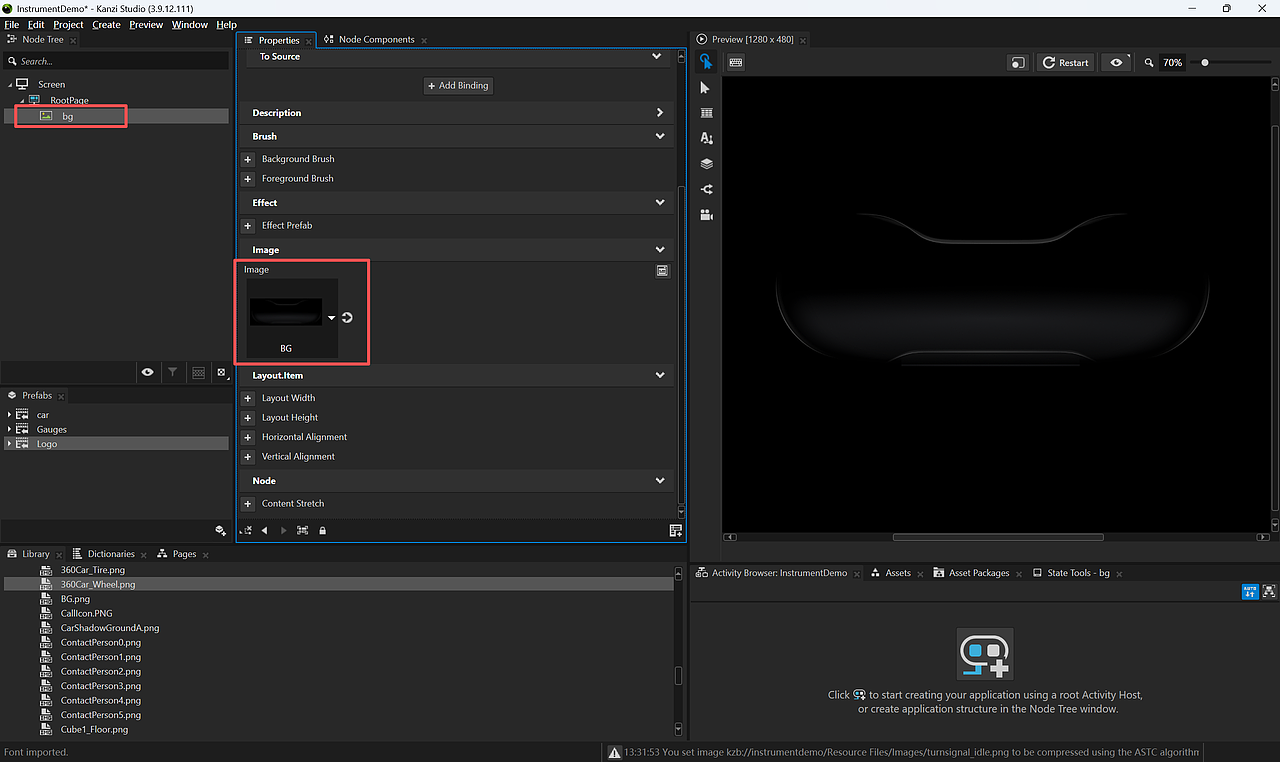Viewport: 1280px width, 762px height.
Task: Collapse the Node section
Action: 660,480
